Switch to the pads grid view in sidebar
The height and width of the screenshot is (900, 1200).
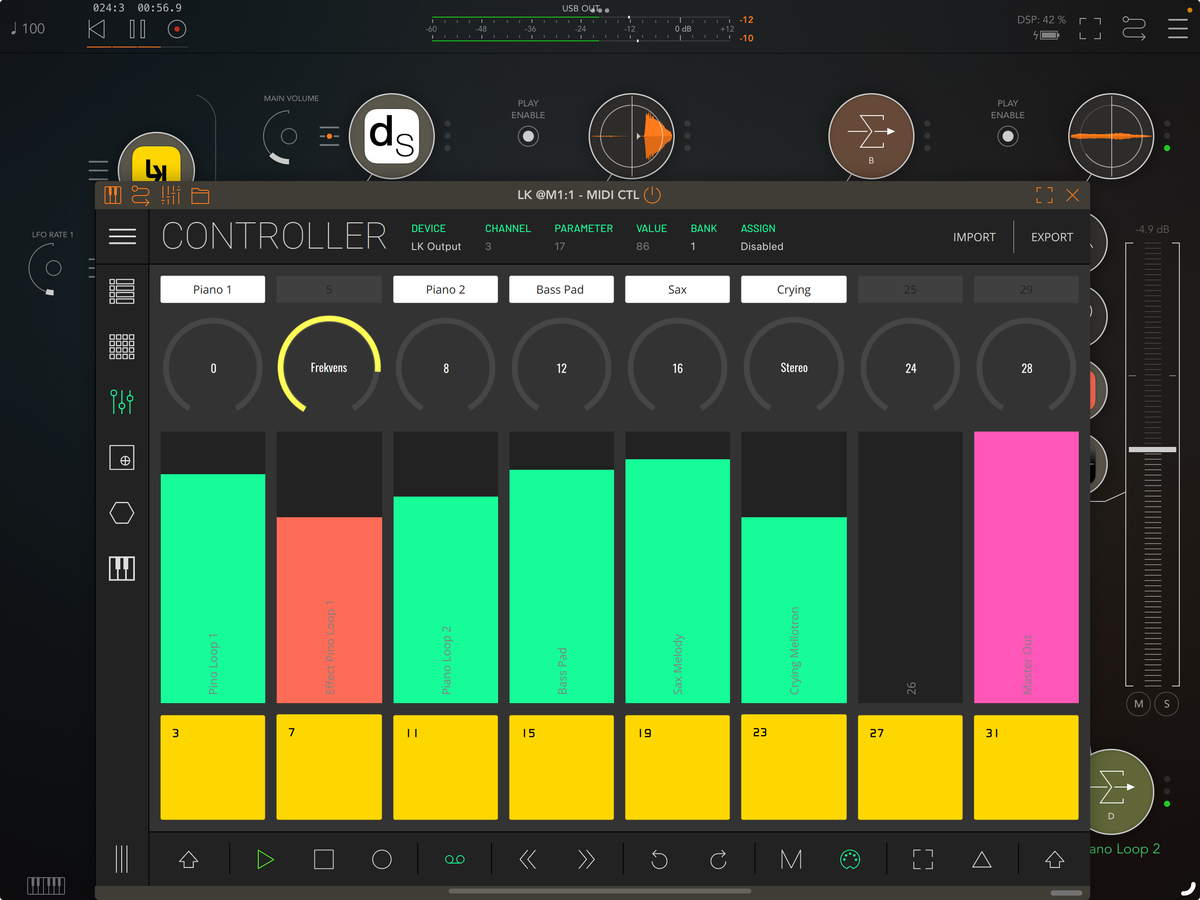pos(122,347)
